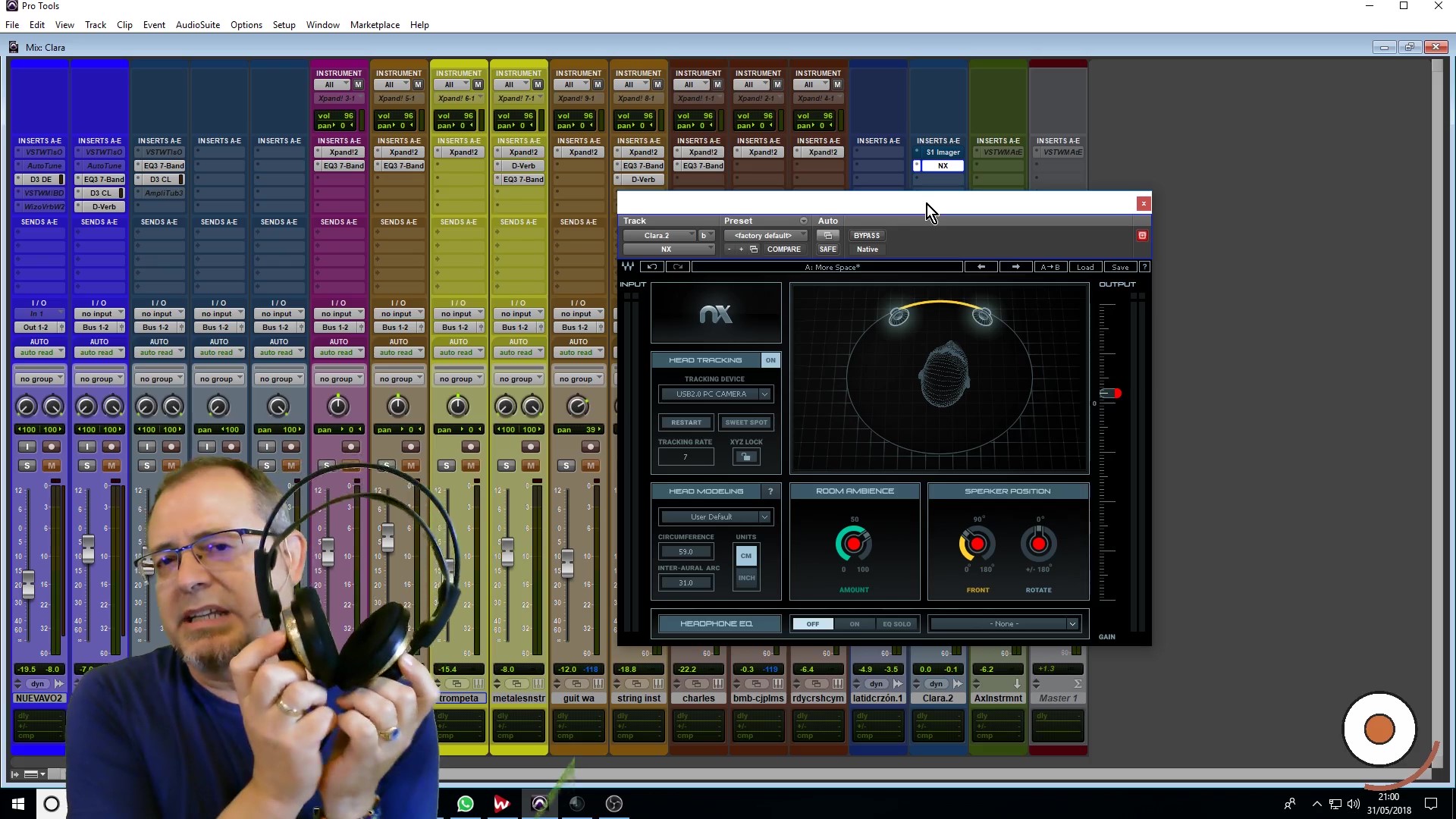Toggle the XYZ Lock padlock icon

coord(746,457)
